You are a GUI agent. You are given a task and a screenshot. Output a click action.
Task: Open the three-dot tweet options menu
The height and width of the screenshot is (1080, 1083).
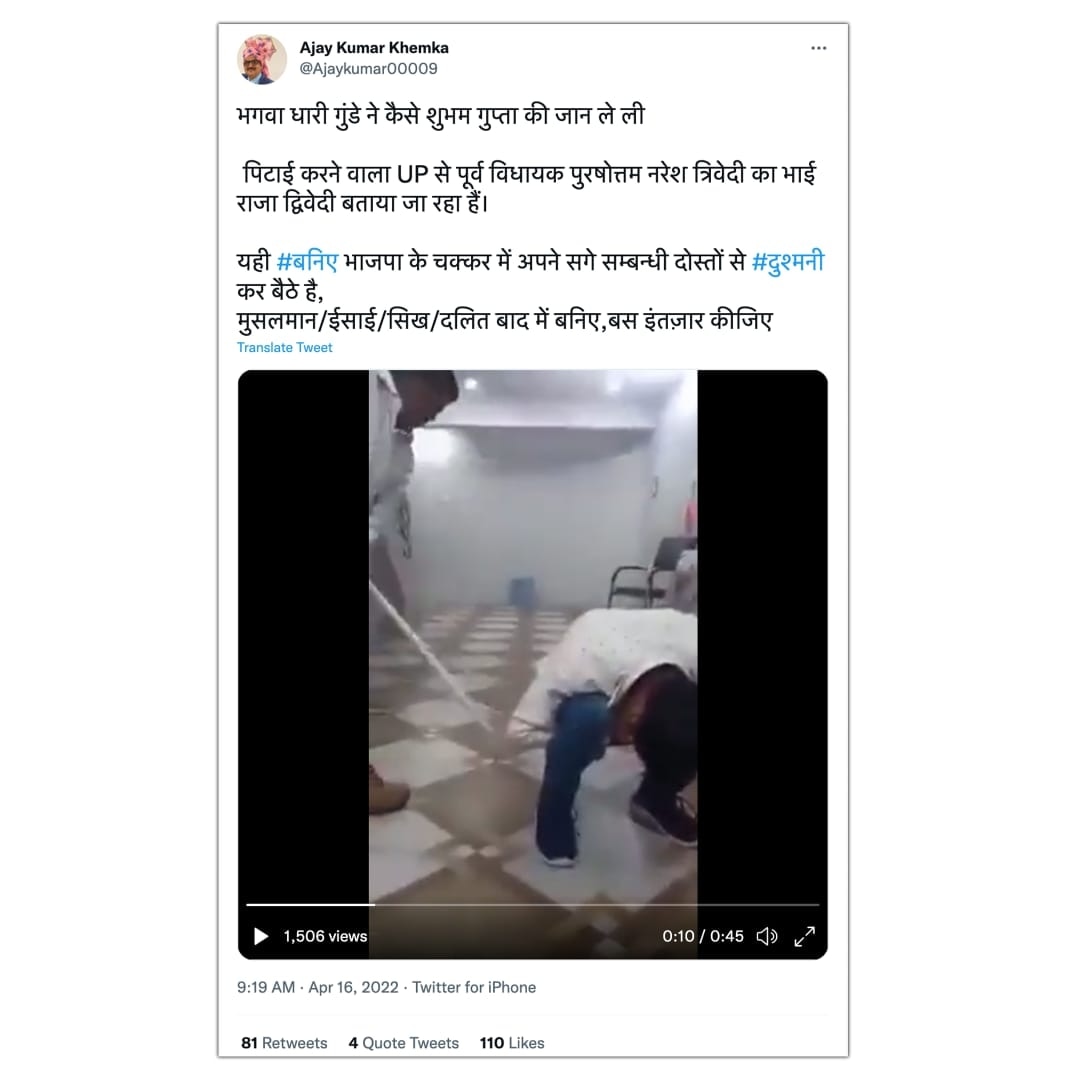click(x=818, y=48)
